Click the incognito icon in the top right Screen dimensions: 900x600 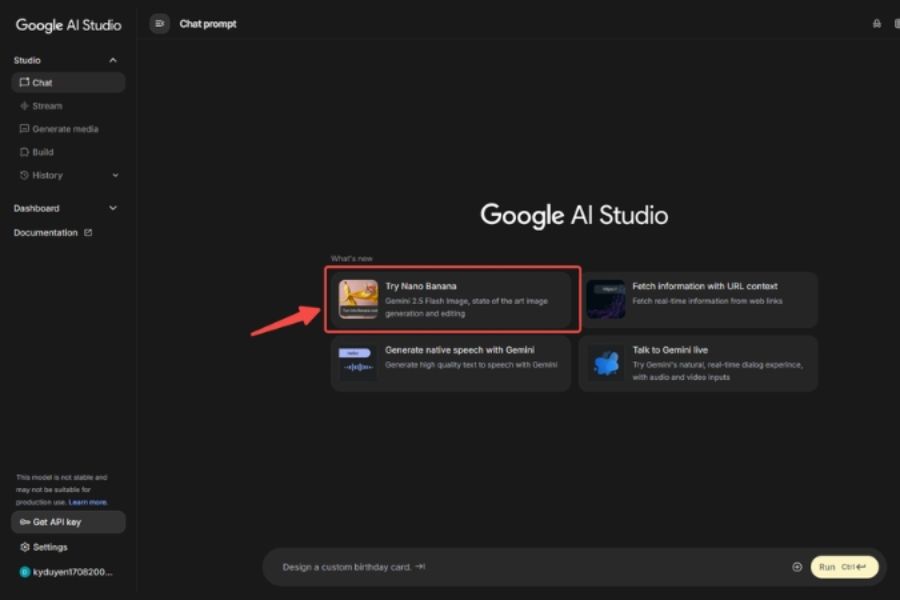tap(877, 24)
